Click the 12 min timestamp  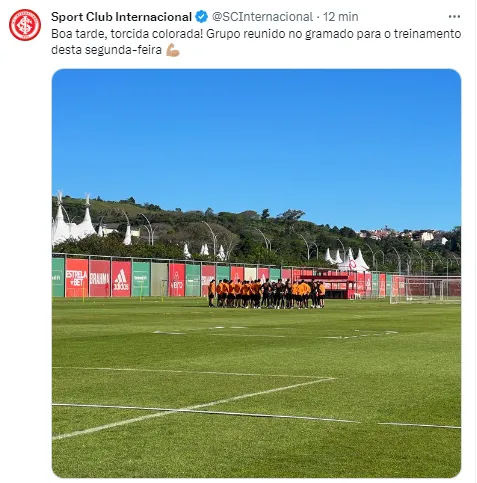[341, 17]
